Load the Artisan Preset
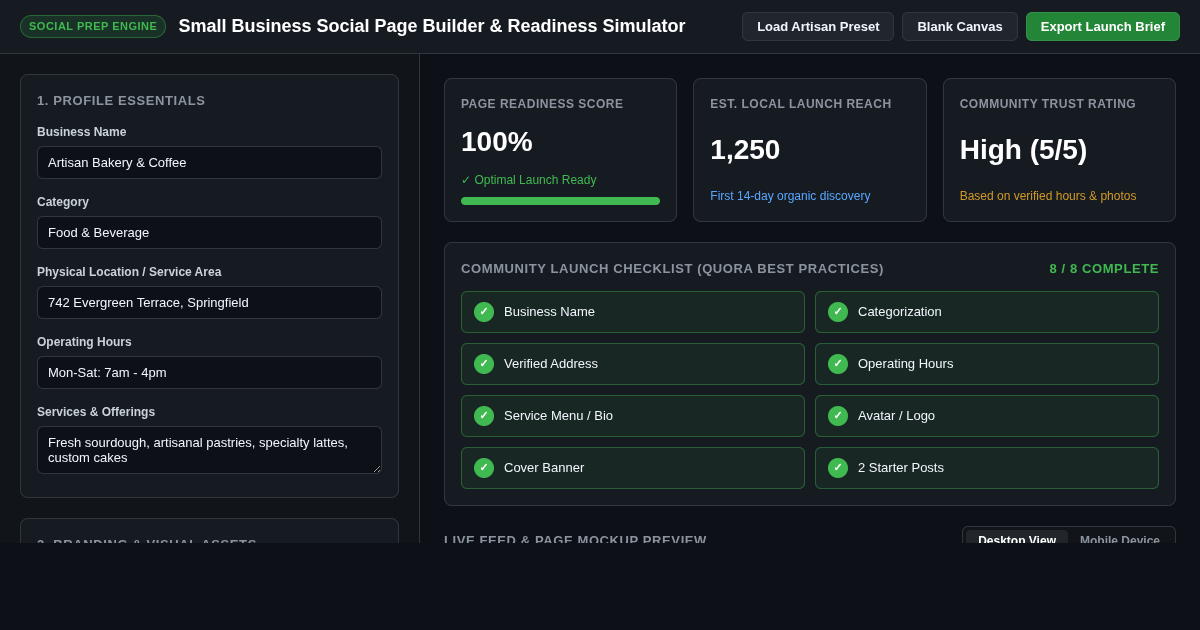This screenshot has width=1200, height=630. tap(818, 26)
